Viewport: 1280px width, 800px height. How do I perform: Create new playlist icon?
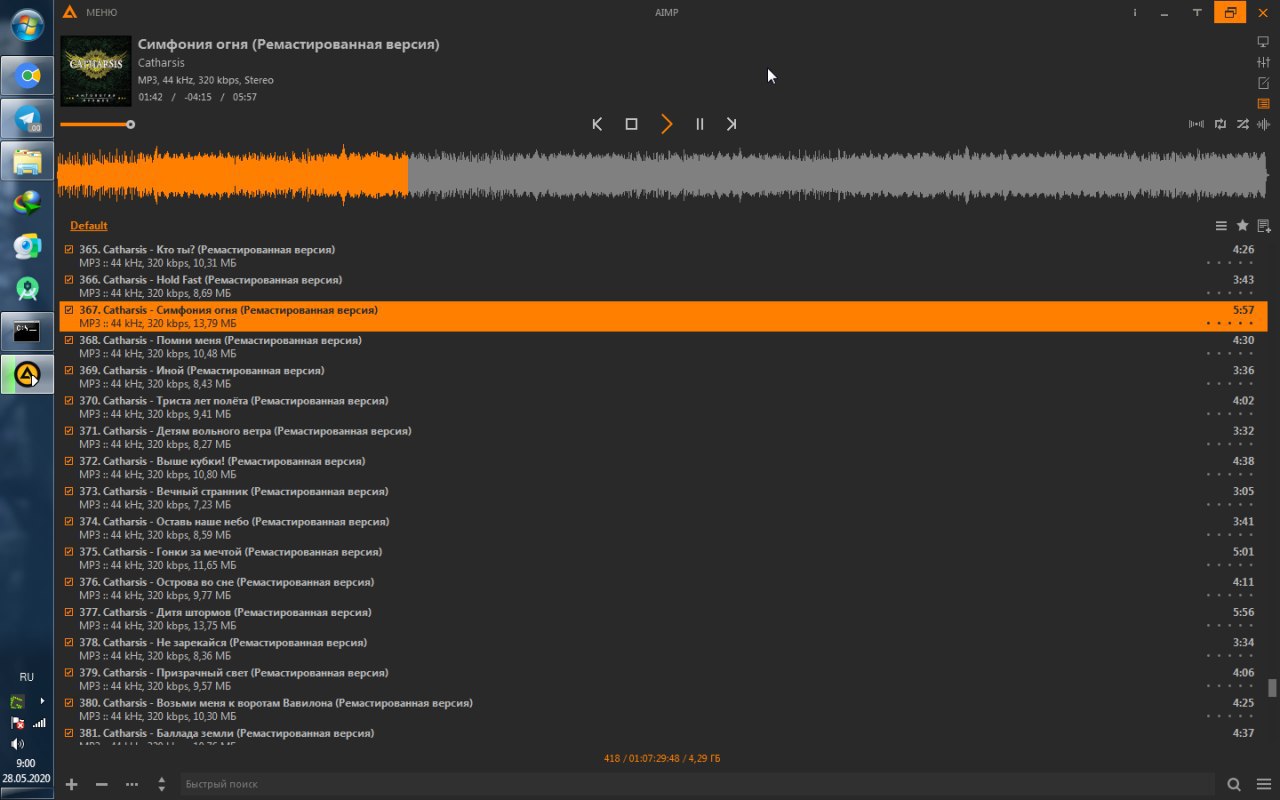pos(1264,226)
